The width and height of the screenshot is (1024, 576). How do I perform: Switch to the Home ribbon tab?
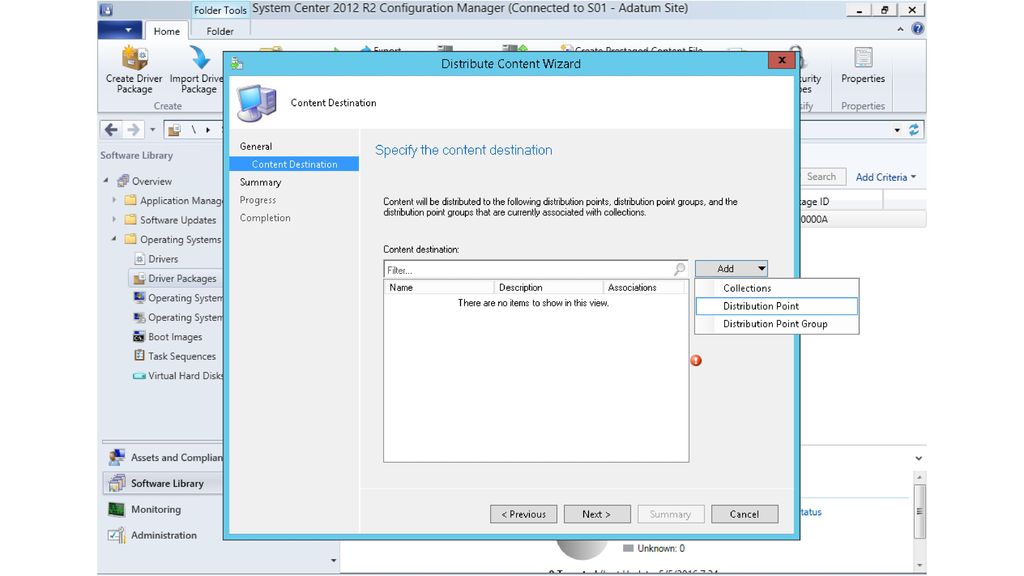coord(167,31)
